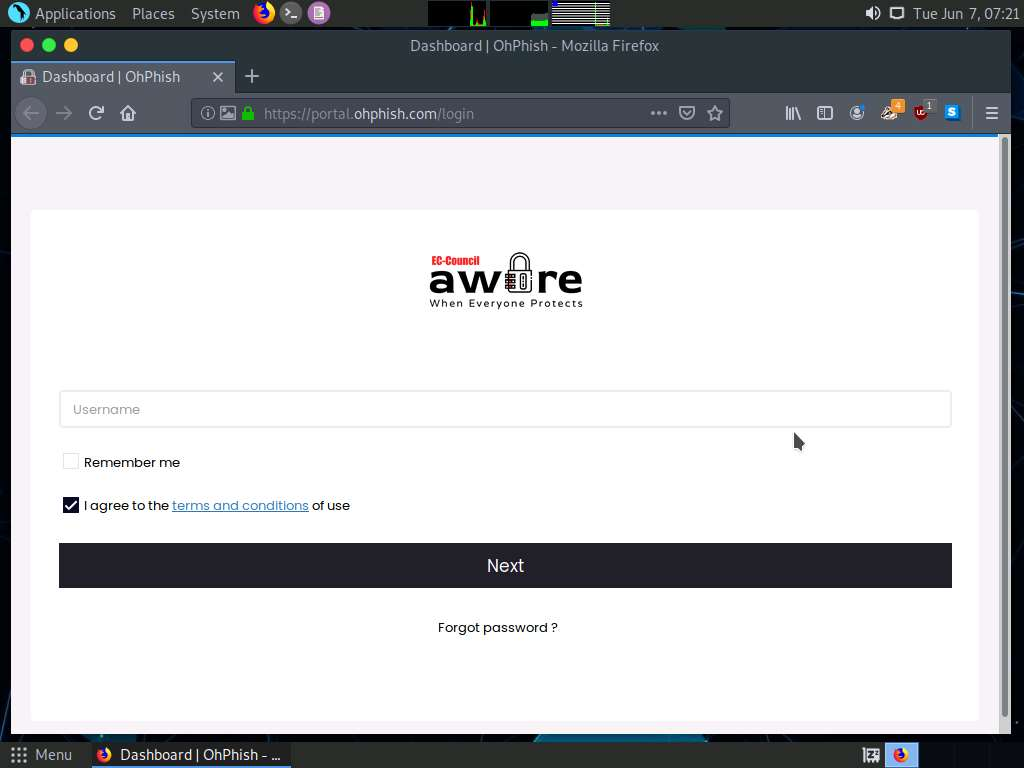Show site information icon in address bar
This screenshot has height=768, width=1024.
208,114
